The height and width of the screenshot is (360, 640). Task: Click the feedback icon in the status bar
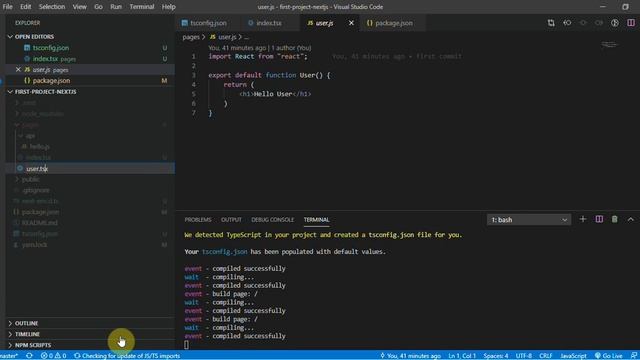pyautogui.click(x=633, y=356)
